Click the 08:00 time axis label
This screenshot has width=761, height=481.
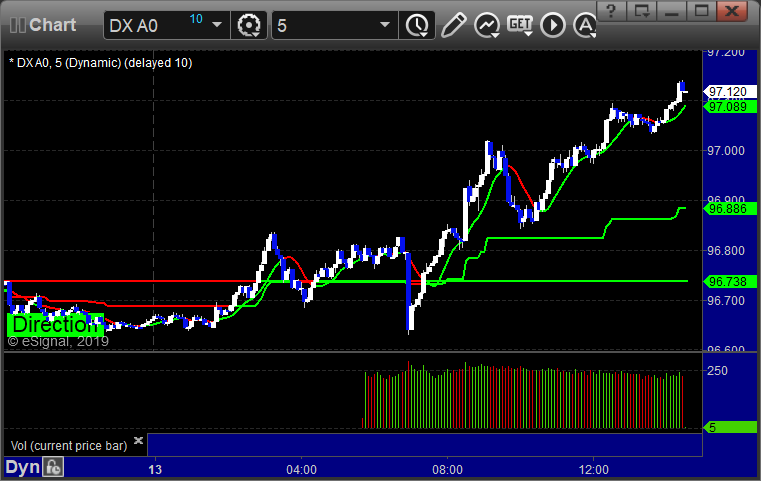pos(447,470)
